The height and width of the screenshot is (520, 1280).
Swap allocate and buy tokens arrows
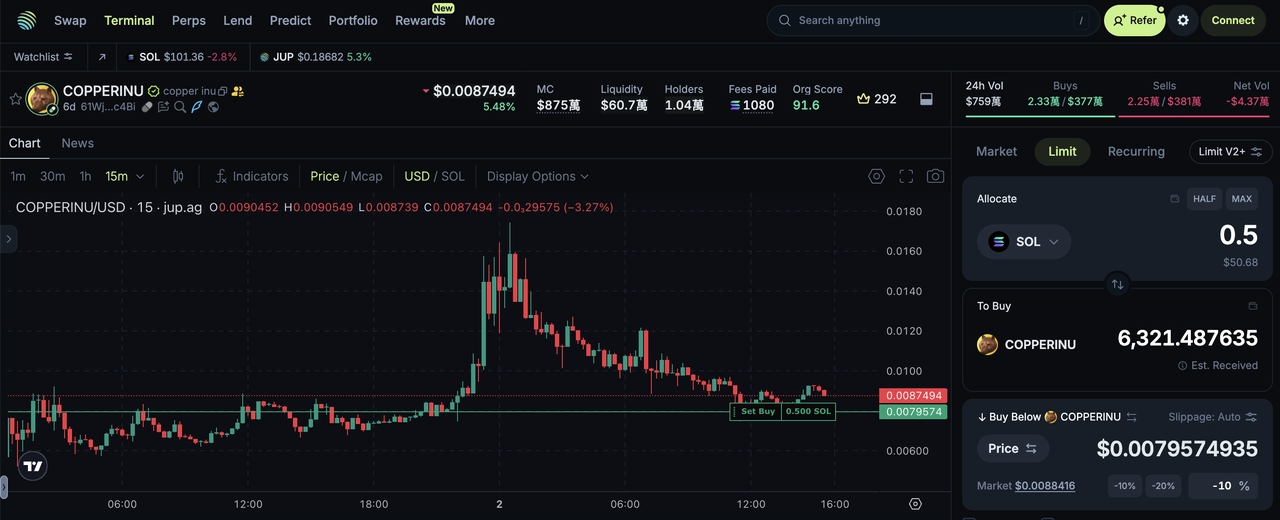pyautogui.click(x=1117, y=284)
